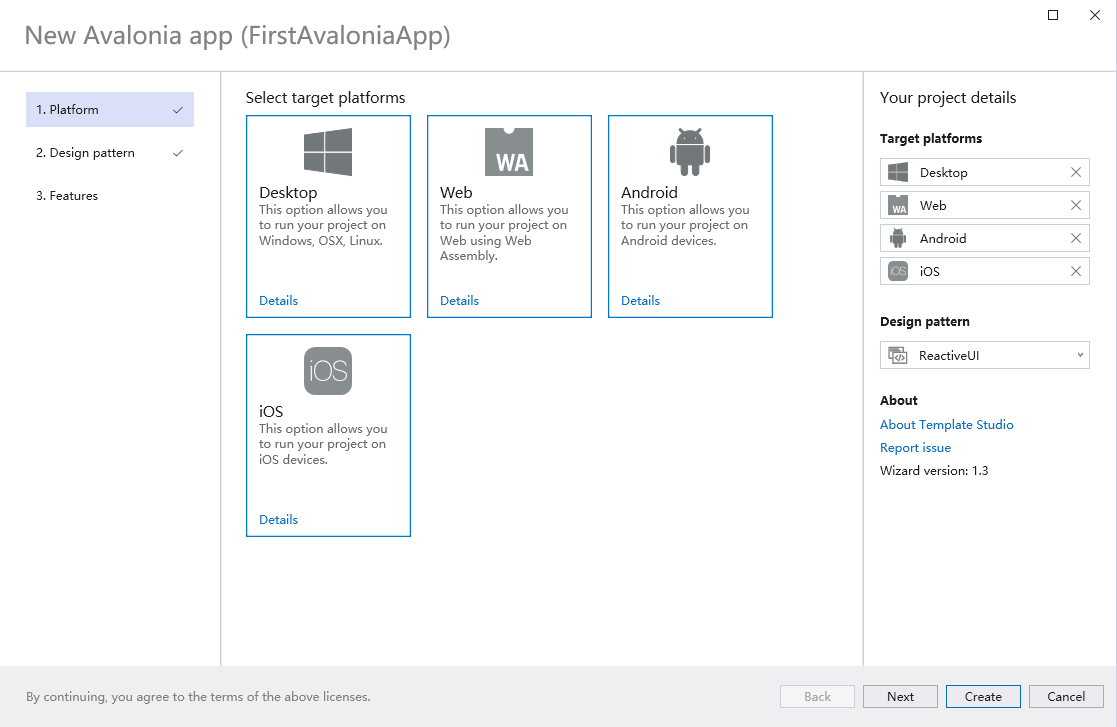
Task: Click the Web icon in Target platforms list
Action: click(x=898, y=205)
